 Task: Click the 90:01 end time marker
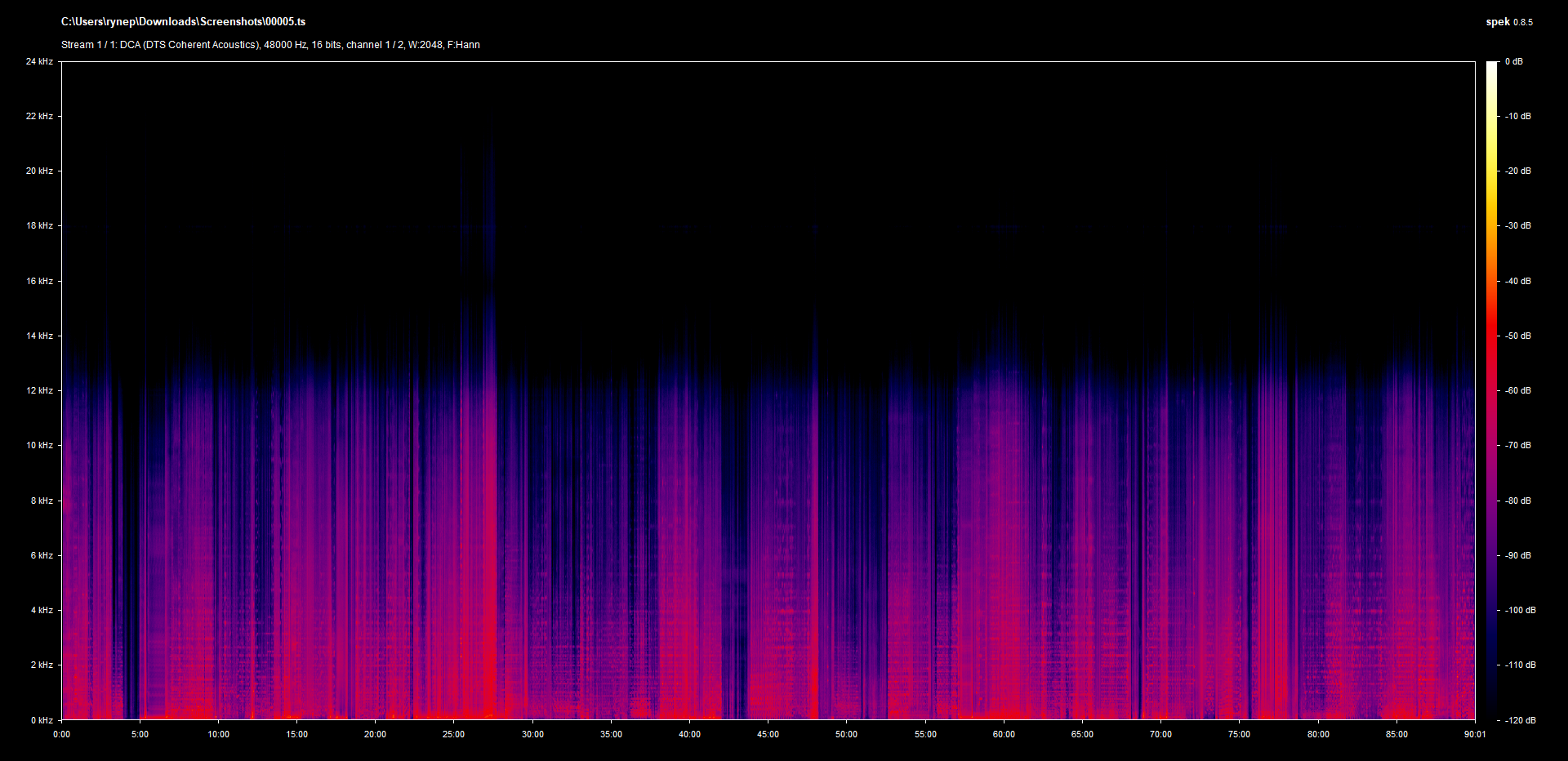[x=1475, y=734]
